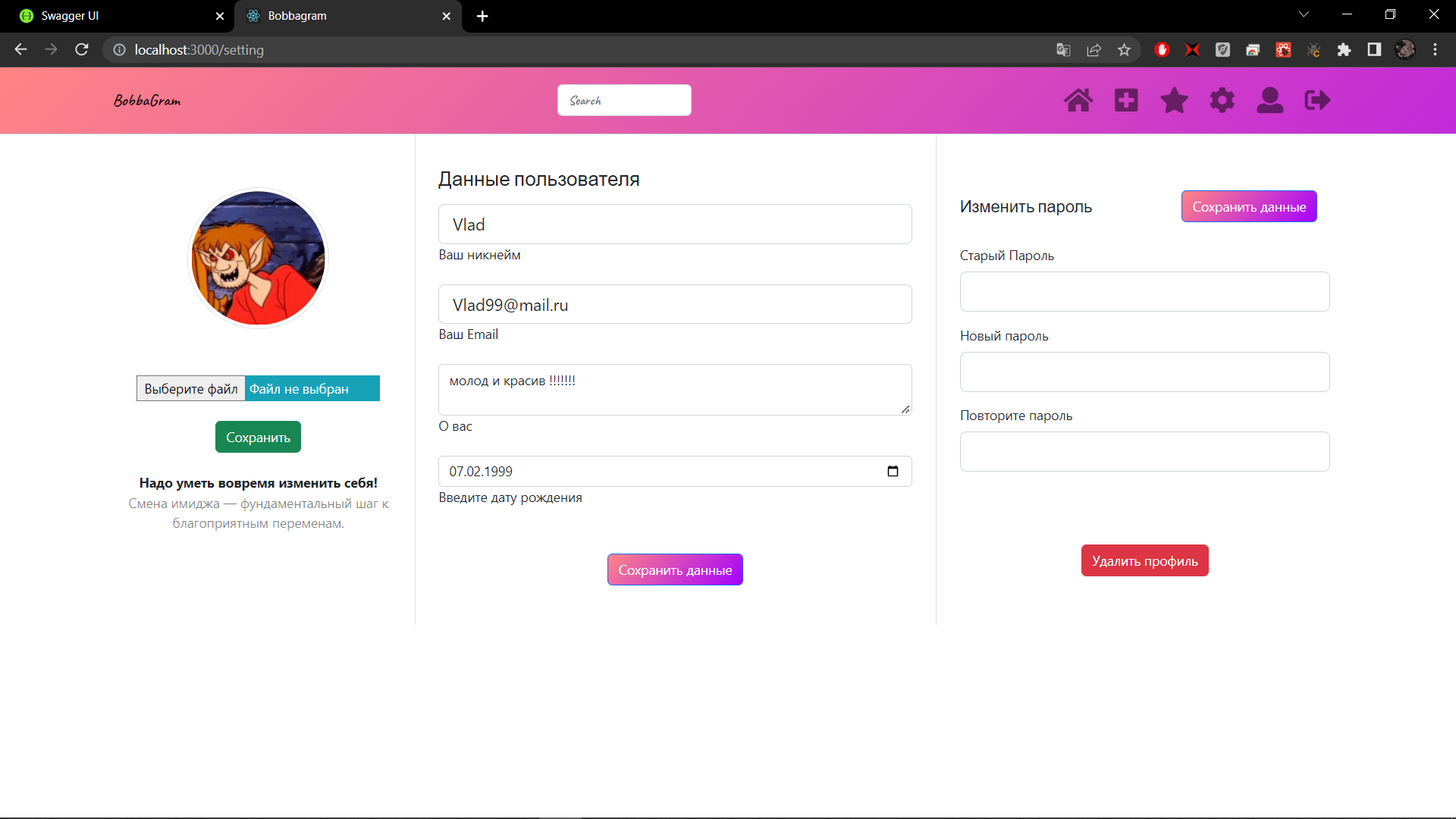The width and height of the screenshot is (1456, 819).
Task: Open the date picker calendar icon
Action: tap(893, 471)
